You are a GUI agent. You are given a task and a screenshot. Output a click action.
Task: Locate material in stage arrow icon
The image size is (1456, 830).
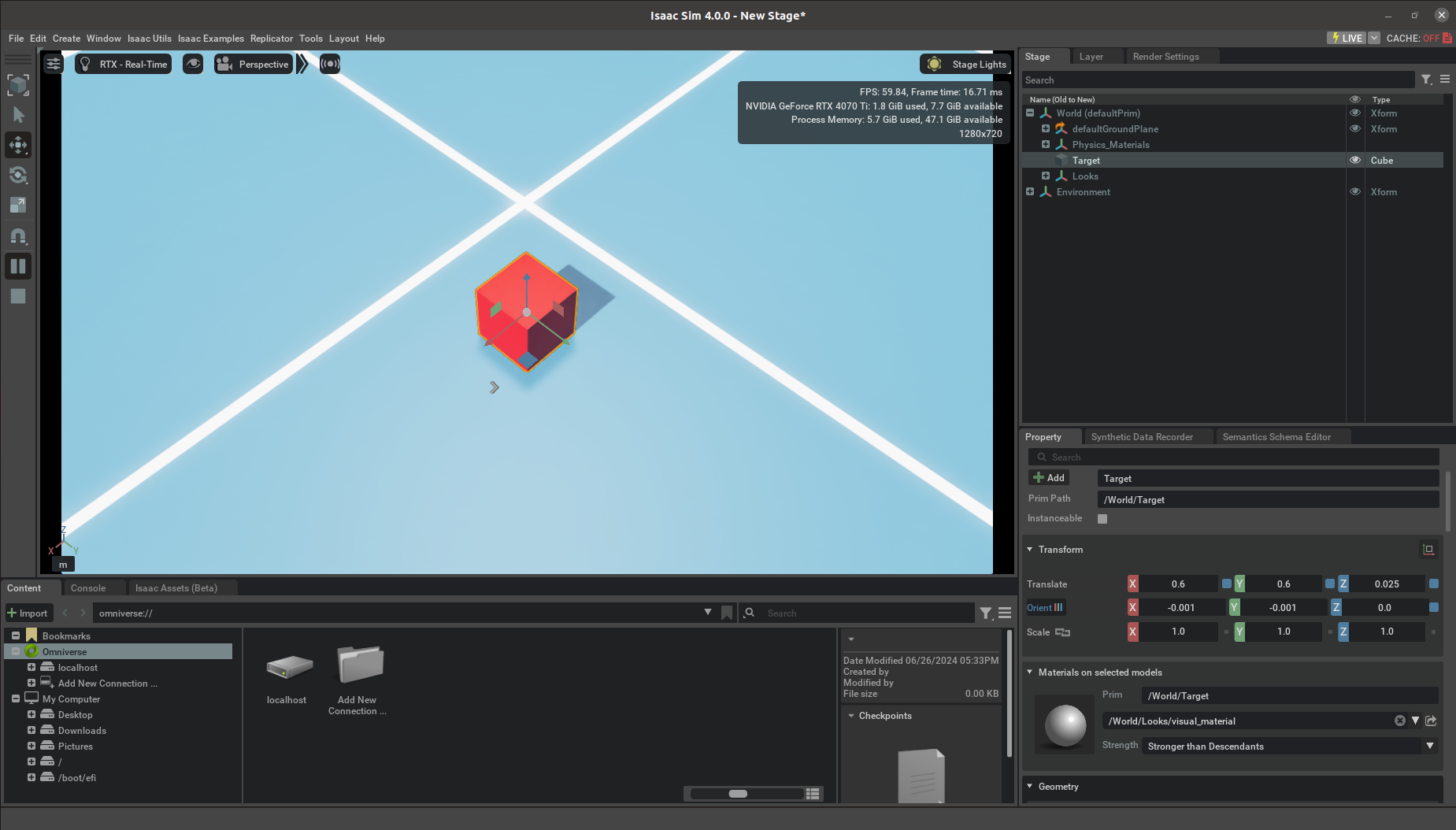[x=1431, y=721]
